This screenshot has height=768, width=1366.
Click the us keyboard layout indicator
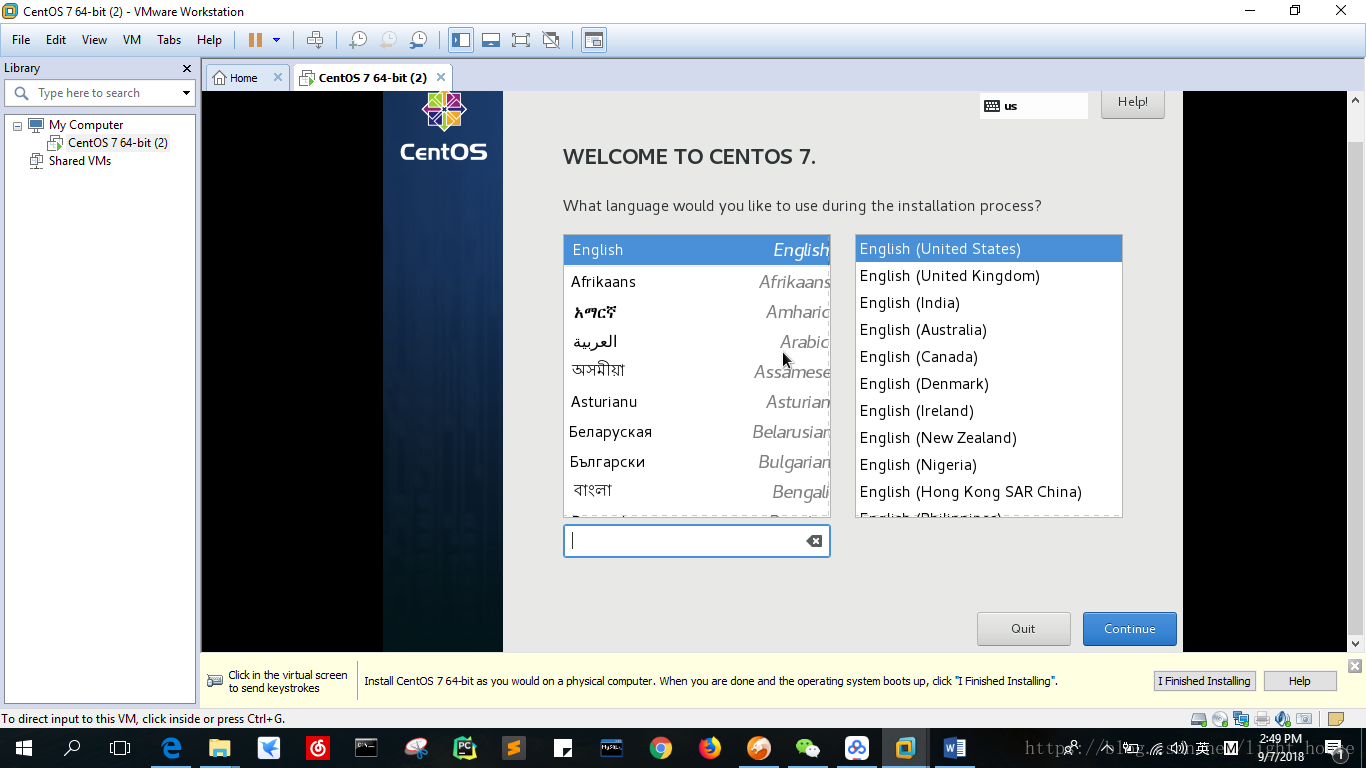[1034, 106]
